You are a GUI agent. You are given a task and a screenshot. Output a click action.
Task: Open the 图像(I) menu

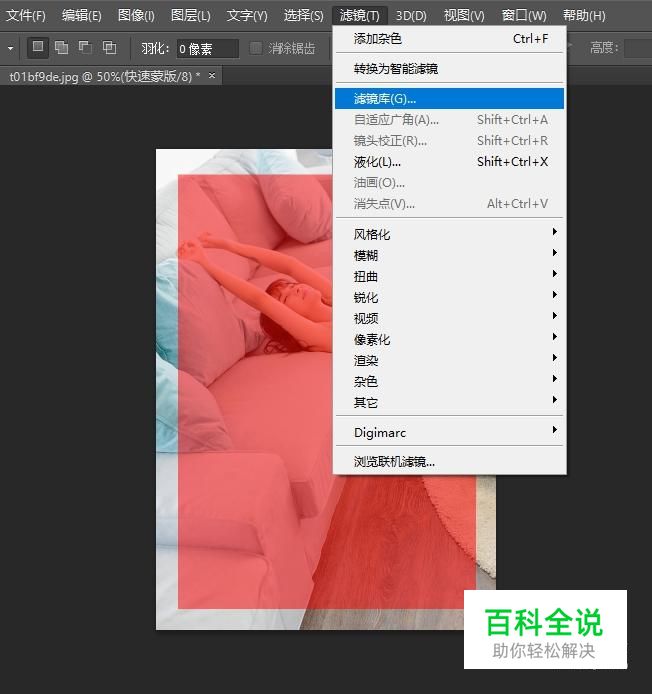coord(136,16)
